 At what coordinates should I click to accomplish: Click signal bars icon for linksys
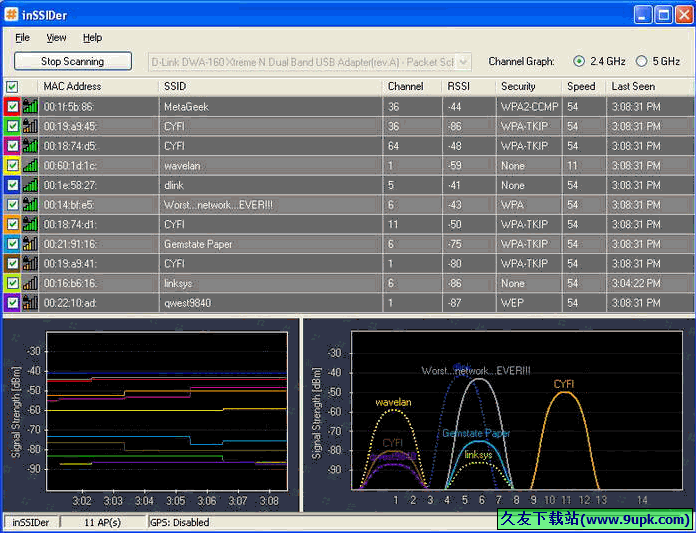click(x=30, y=283)
